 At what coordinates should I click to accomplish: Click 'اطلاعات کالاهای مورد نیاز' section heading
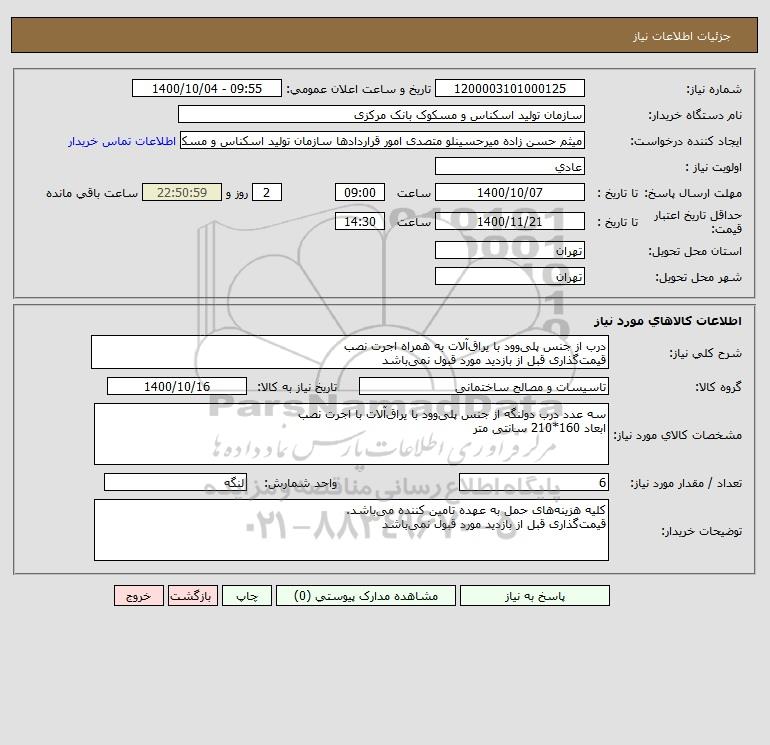click(667, 321)
